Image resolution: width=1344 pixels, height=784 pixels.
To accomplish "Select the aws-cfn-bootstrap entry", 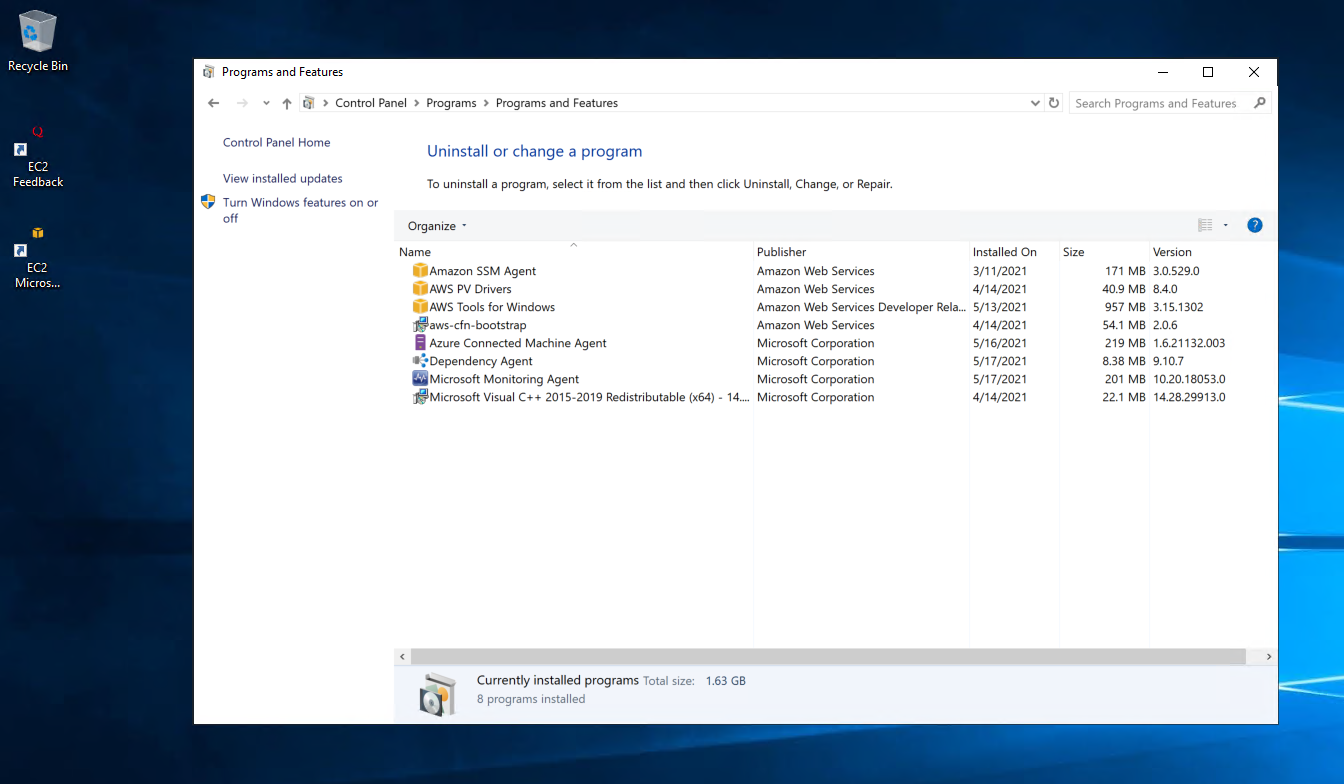I will pos(478,325).
